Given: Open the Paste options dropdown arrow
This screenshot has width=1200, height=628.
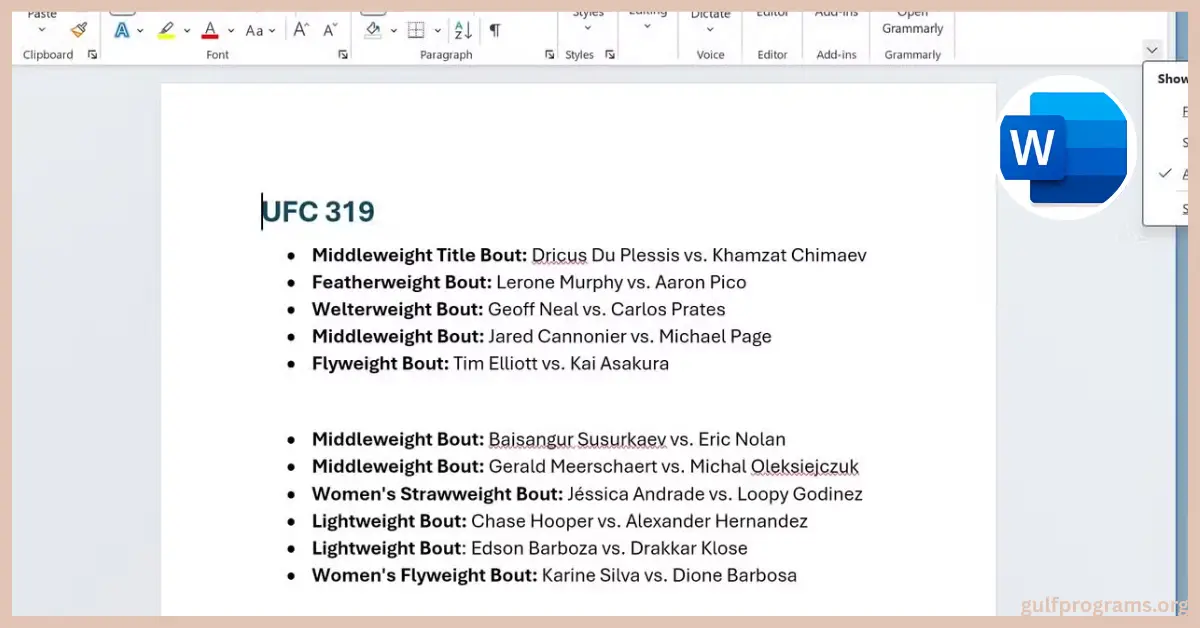Looking at the screenshot, I should coord(42,30).
